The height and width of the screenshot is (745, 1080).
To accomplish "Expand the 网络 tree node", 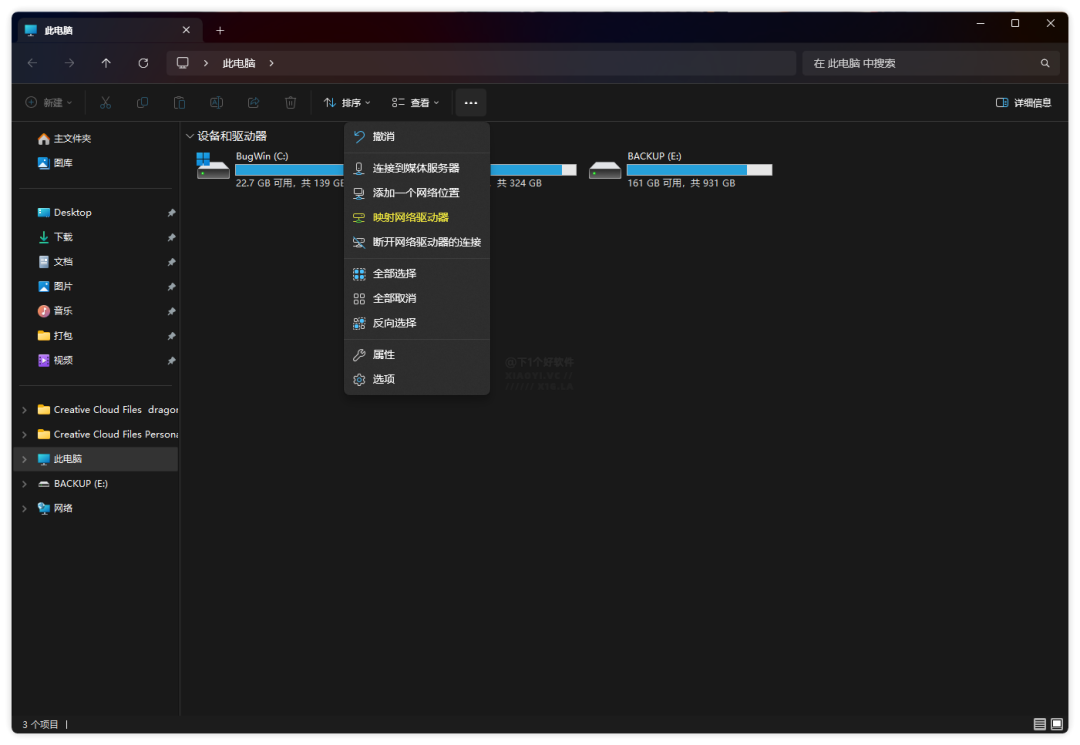I will [25, 508].
